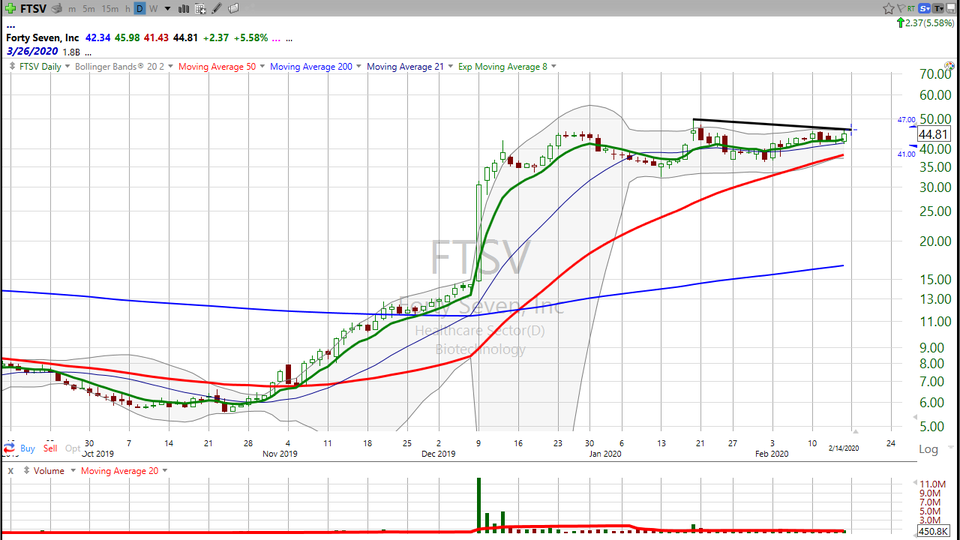The width and height of the screenshot is (960, 540).
Task: Click the 47.00 price alert marker
Action: coord(906,120)
